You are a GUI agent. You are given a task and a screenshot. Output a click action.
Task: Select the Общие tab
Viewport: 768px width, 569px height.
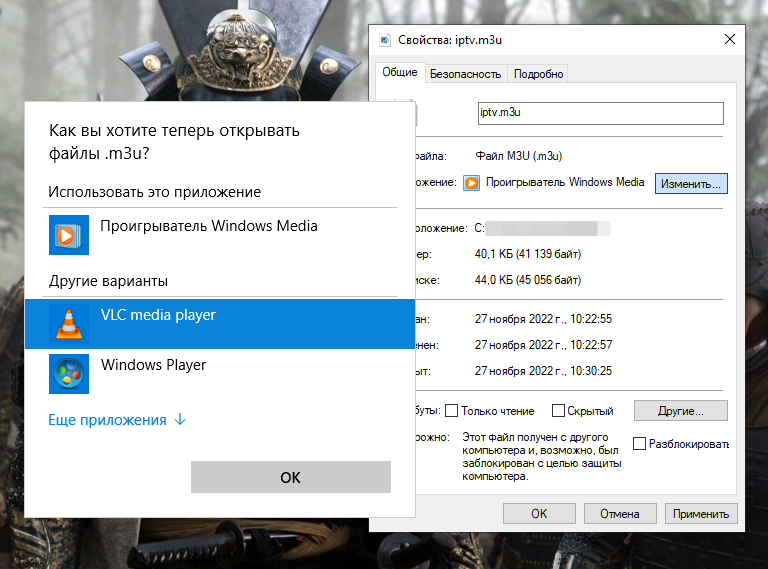(400, 73)
